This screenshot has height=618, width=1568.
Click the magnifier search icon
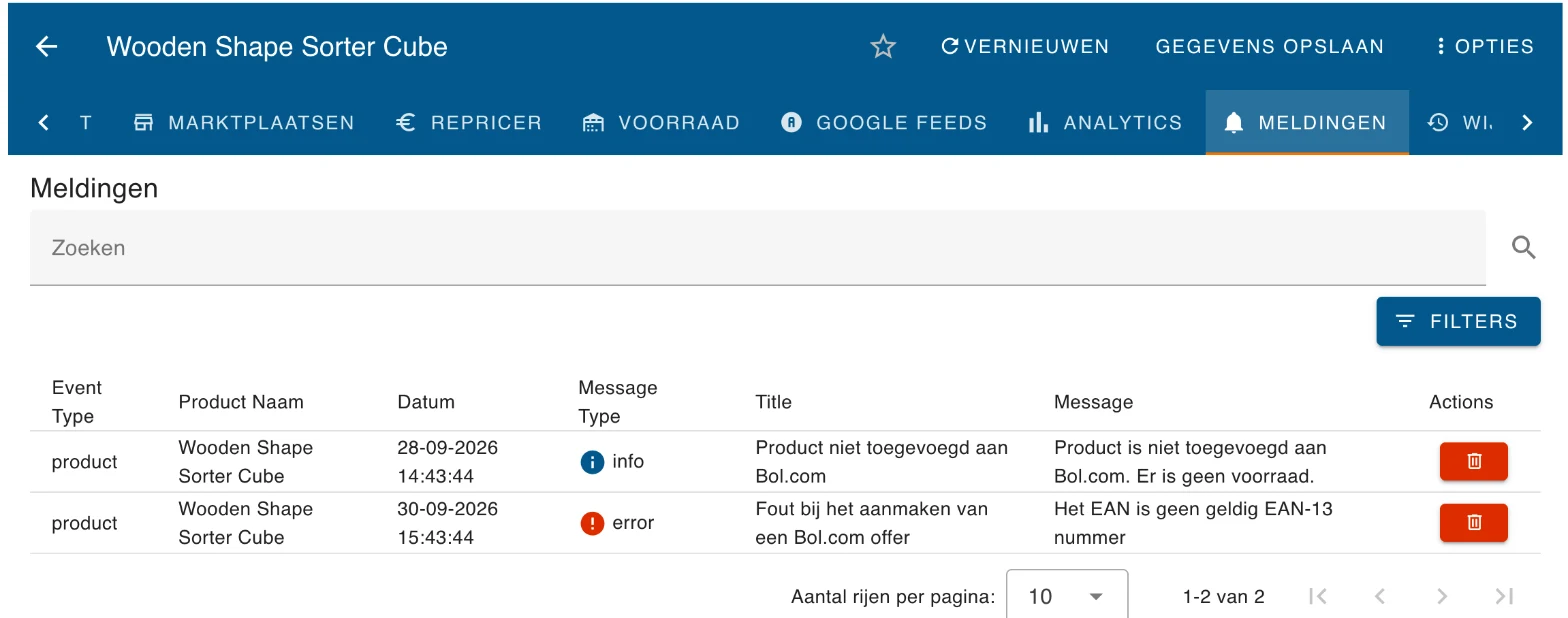pyautogui.click(x=1523, y=248)
